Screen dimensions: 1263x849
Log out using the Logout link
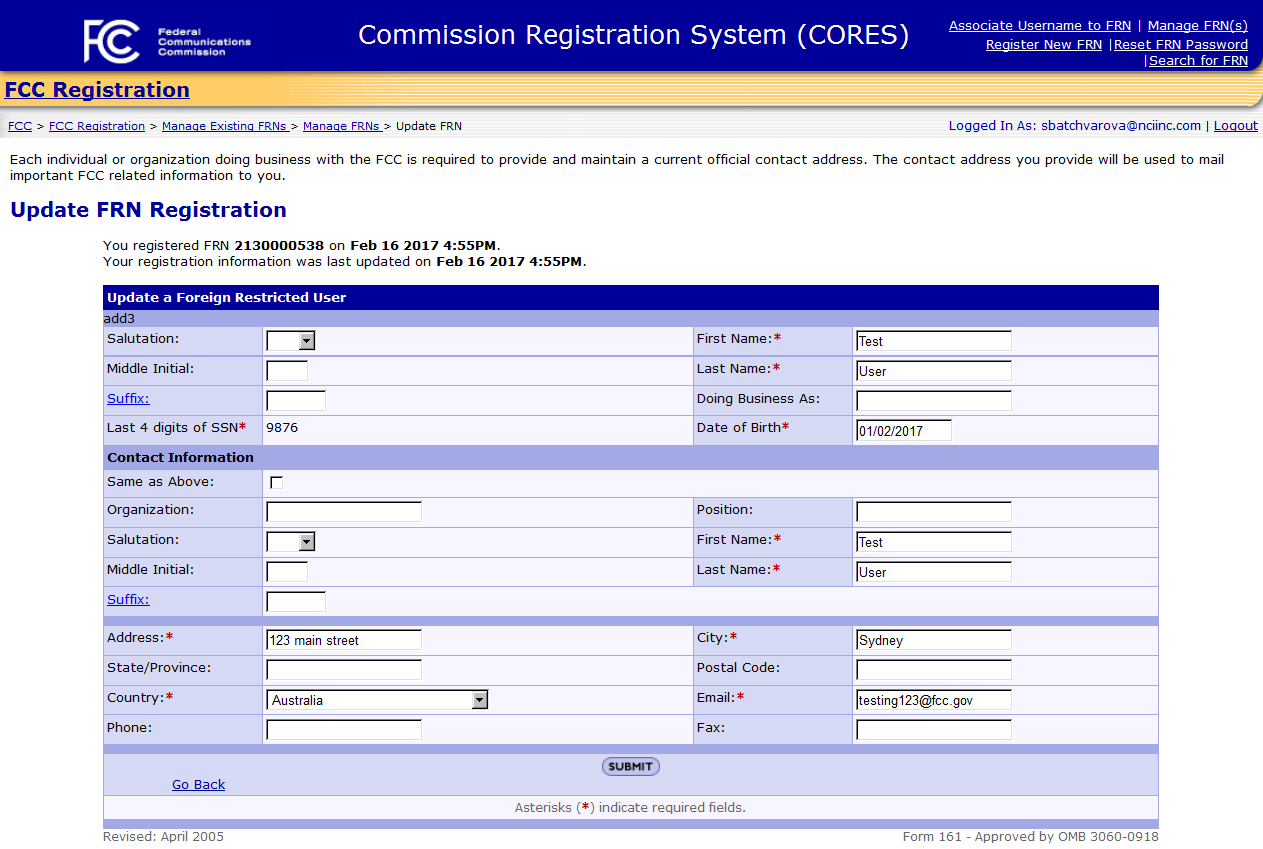click(1235, 126)
